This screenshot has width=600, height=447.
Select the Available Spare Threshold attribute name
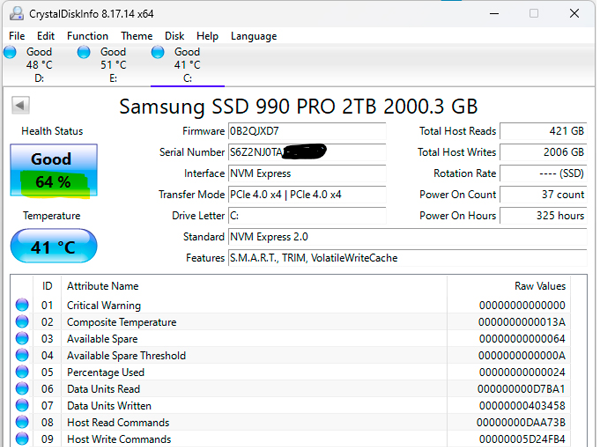(x=126, y=356)
